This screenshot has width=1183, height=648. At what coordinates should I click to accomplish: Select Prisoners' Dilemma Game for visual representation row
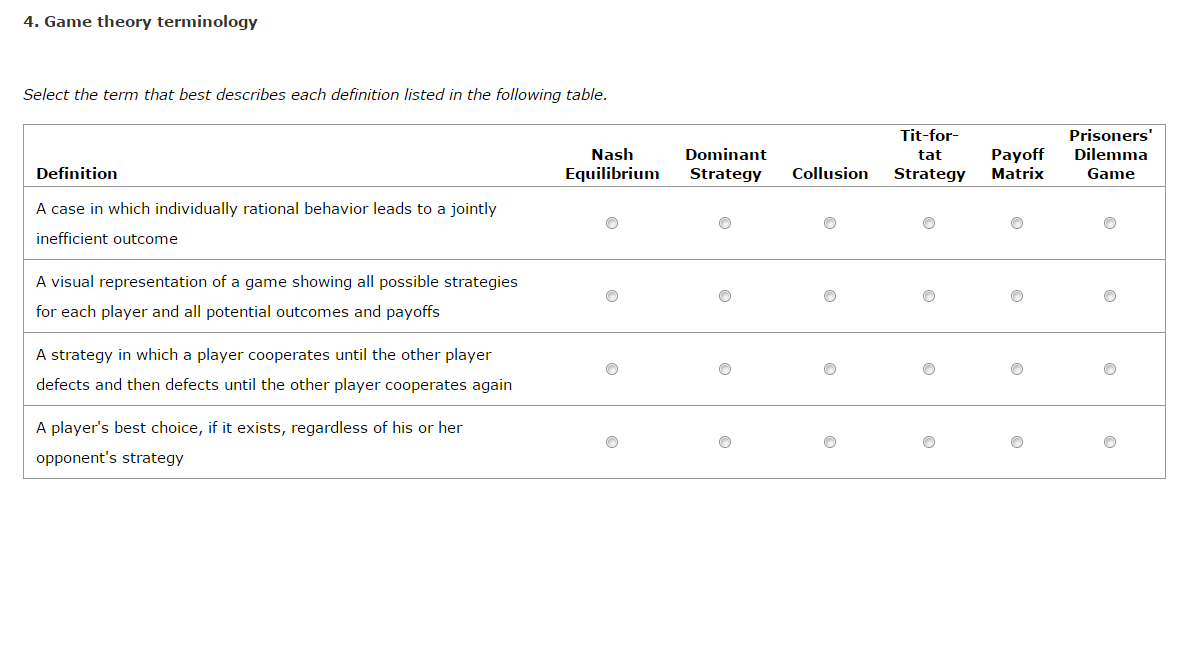pyautogui.click(x=1109, y=296)
